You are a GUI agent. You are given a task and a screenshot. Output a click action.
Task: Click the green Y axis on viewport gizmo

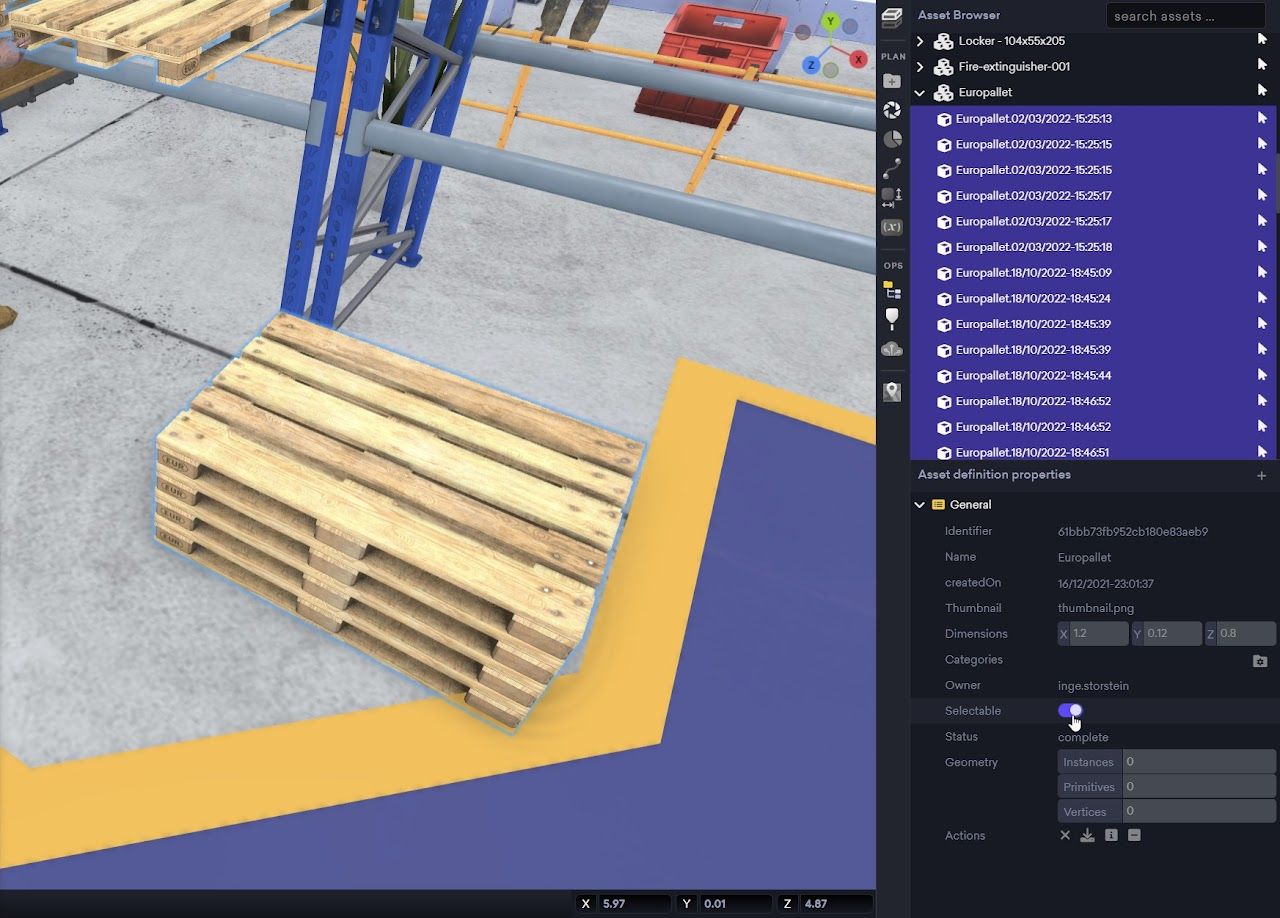pyautogui.click(x=829, y=21)
